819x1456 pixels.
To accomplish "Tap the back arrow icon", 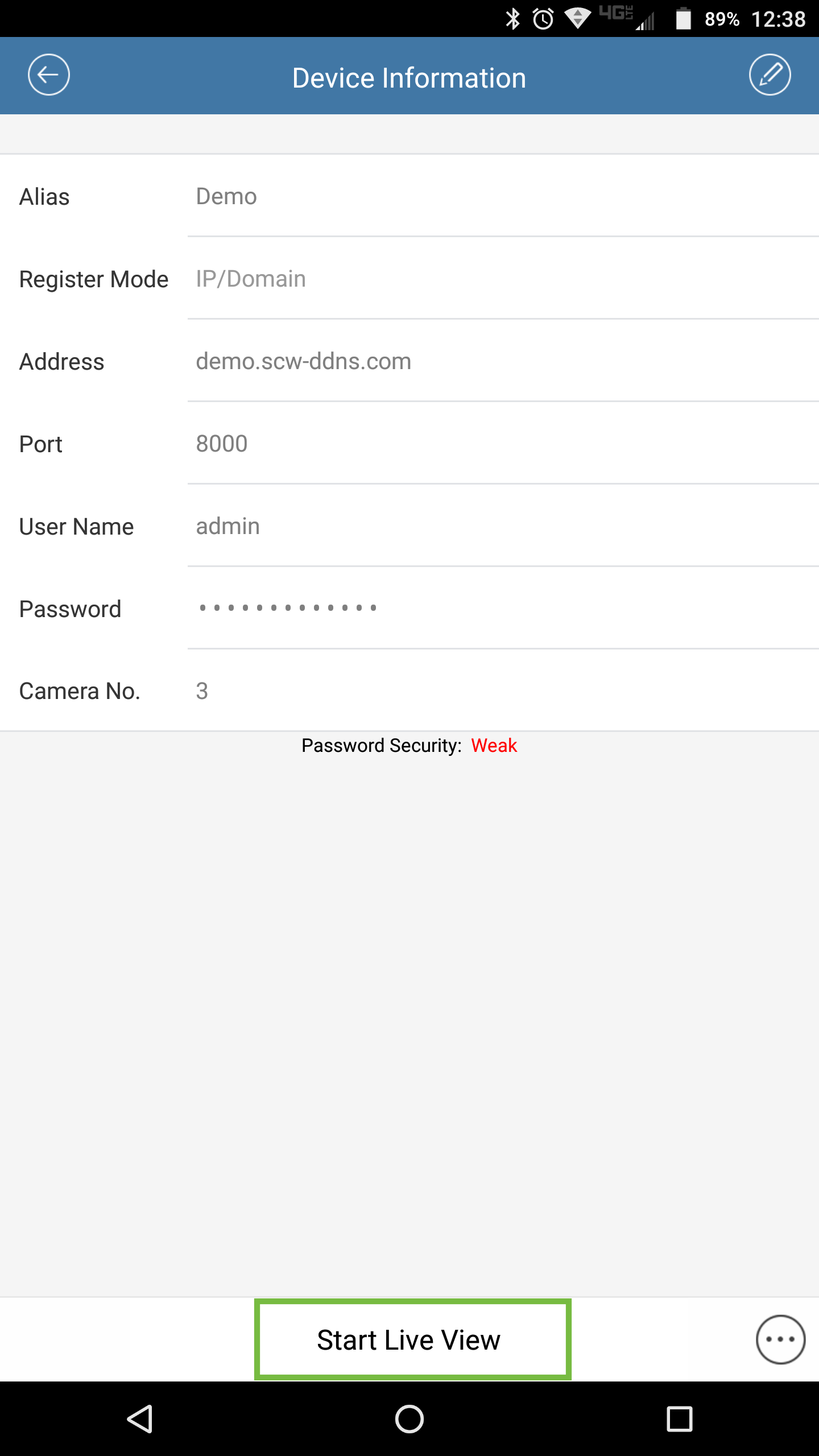I will (x=49, y=75).
